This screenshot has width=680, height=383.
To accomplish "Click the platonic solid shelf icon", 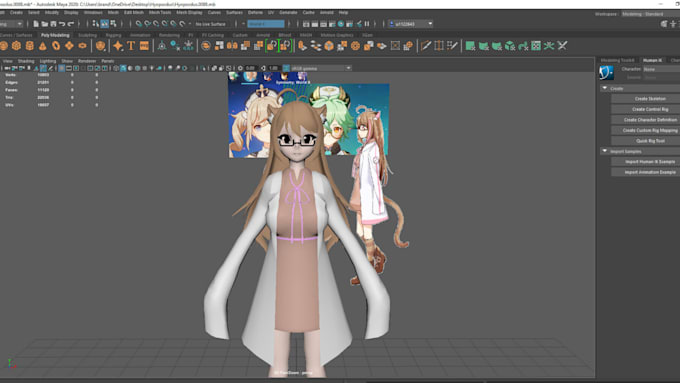I will [100, 46].
